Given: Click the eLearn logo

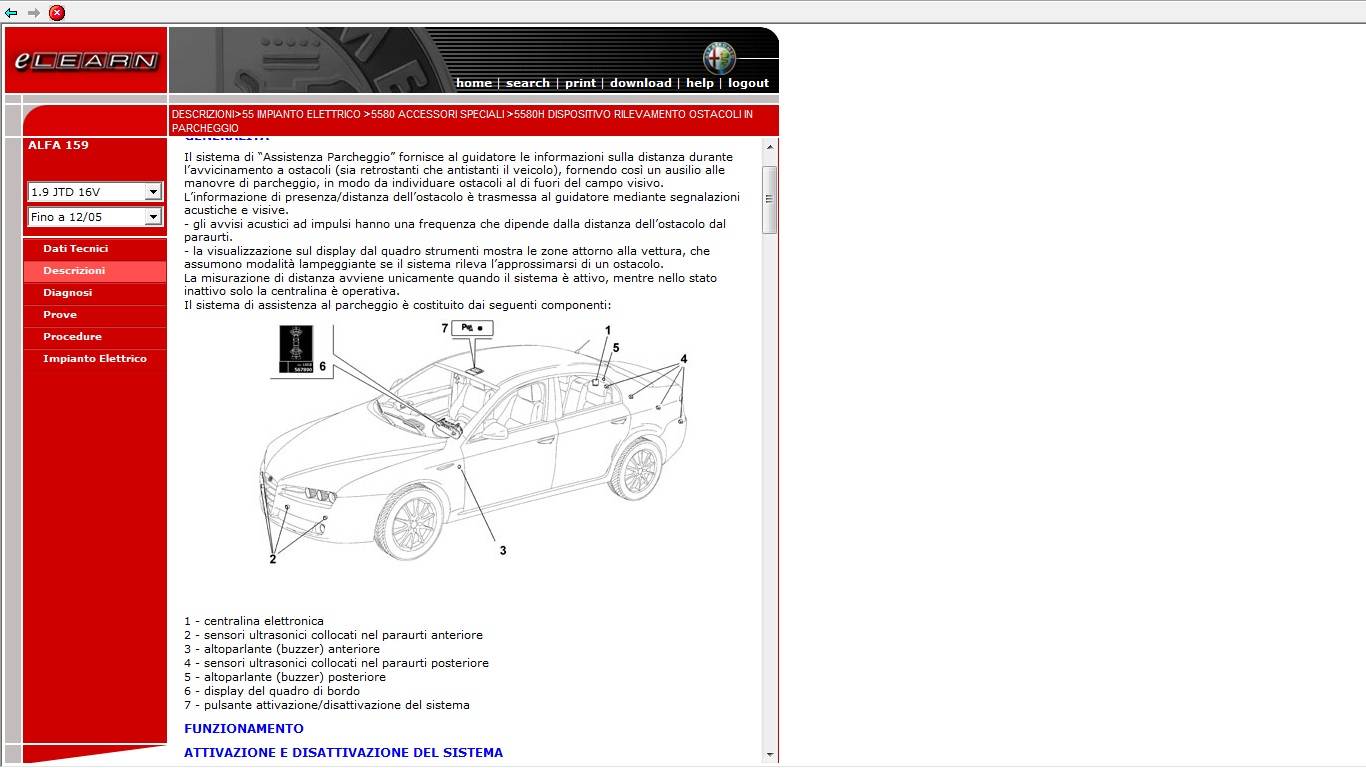Looking at the screenshot, I should point(86,61).
